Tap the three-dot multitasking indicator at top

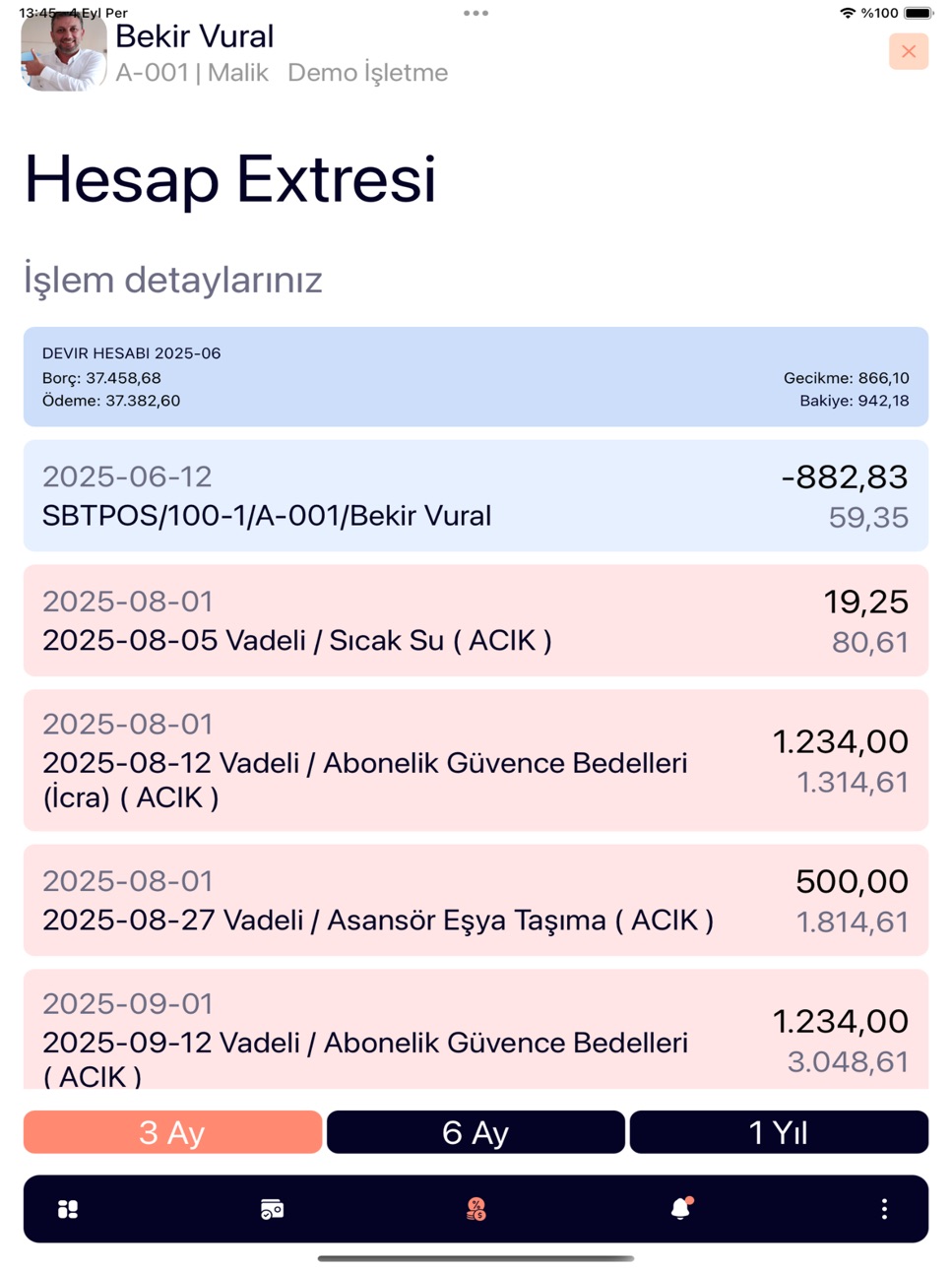[x=476, y=14]
